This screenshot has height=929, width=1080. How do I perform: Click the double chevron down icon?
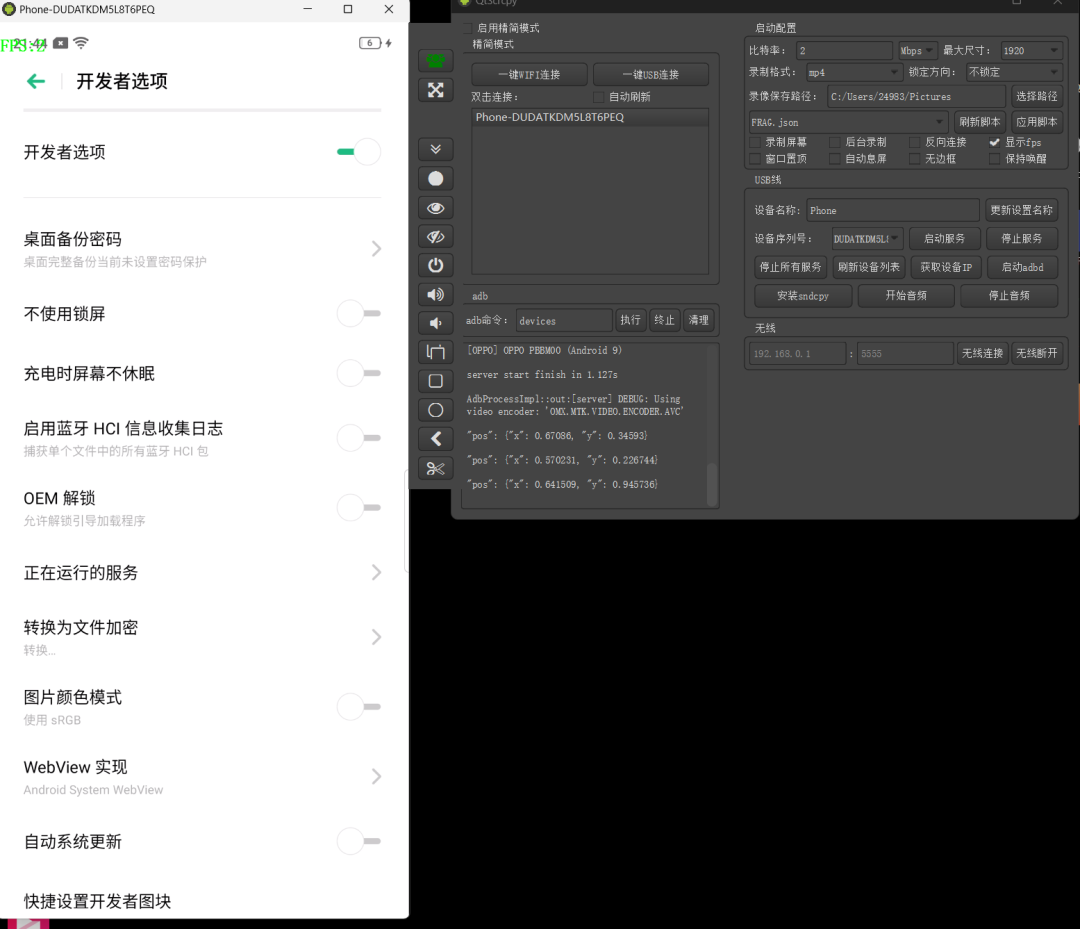point(435,149)
